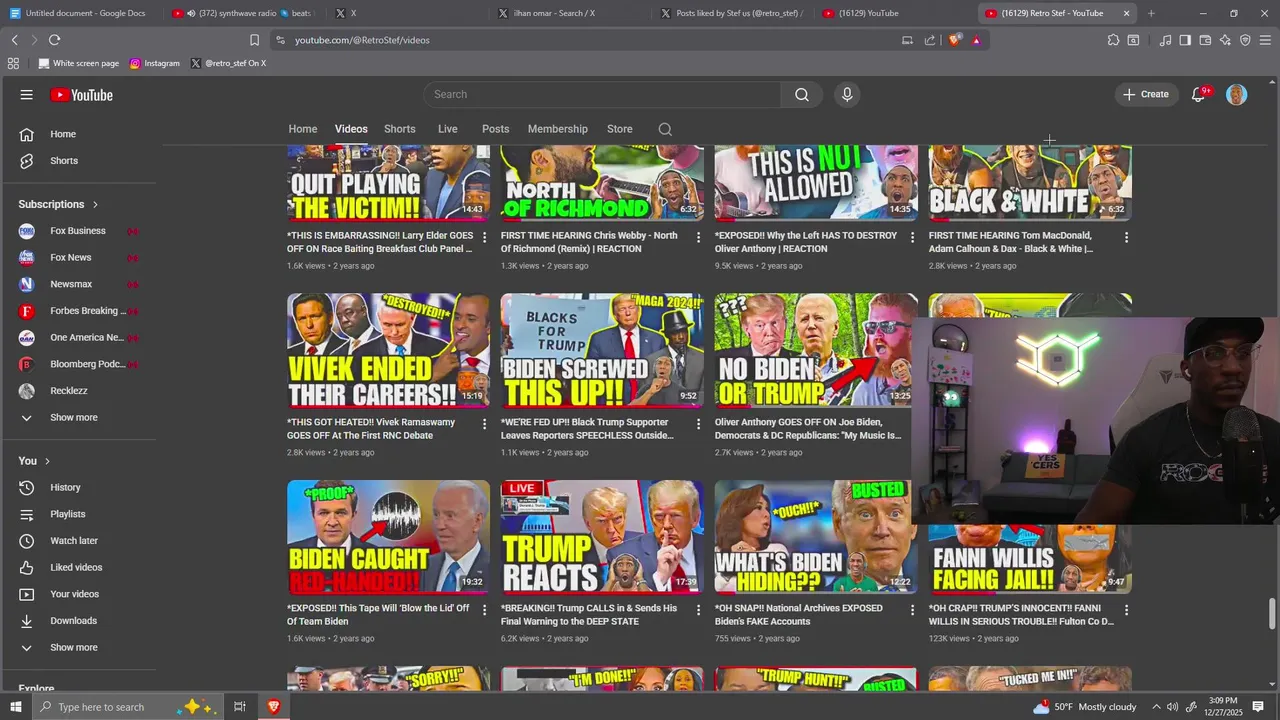Click the browser address bar URL
This screenshot has height=720, width=1280.
click(362, 40)
